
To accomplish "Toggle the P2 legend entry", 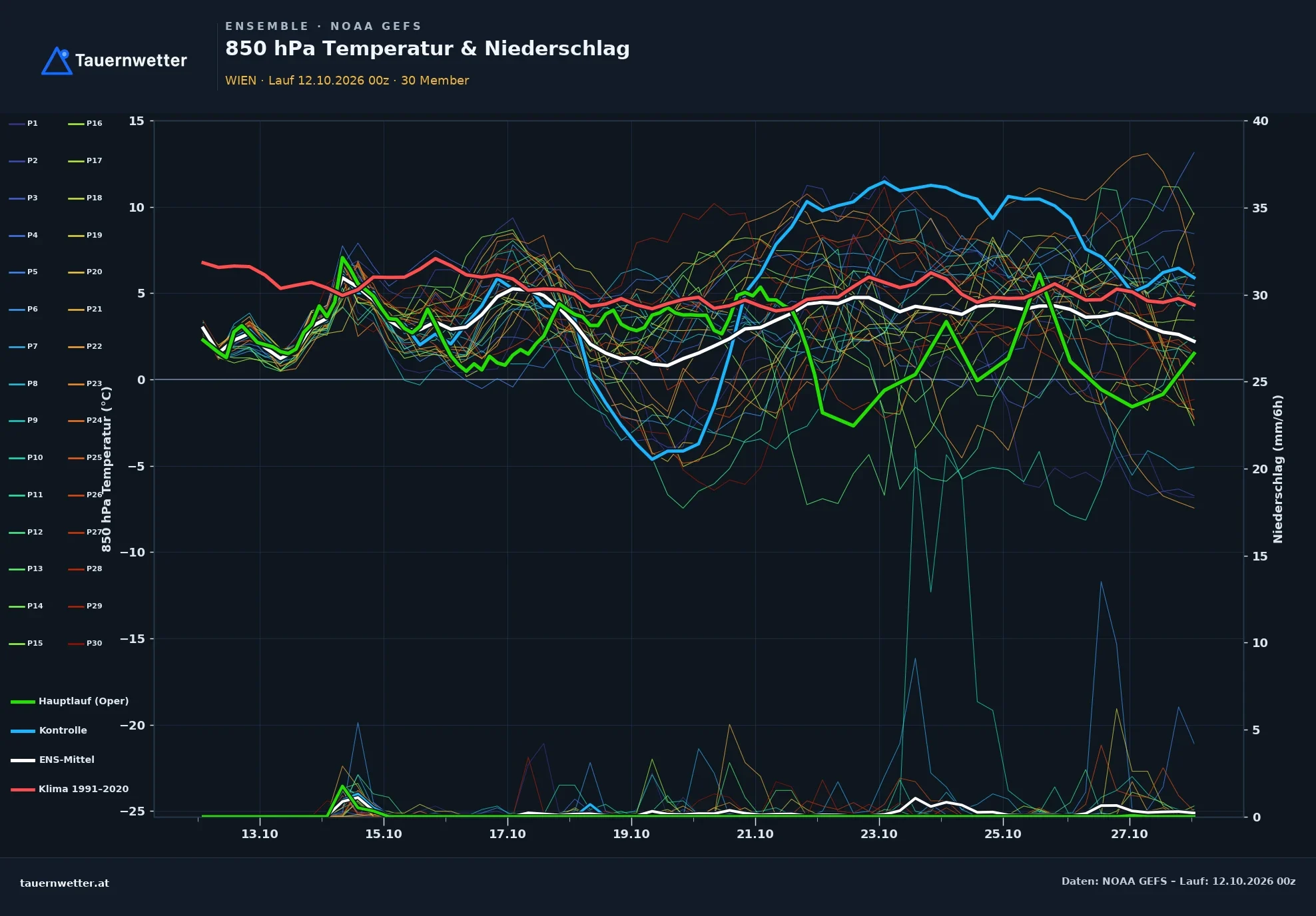I will [24, 161].
